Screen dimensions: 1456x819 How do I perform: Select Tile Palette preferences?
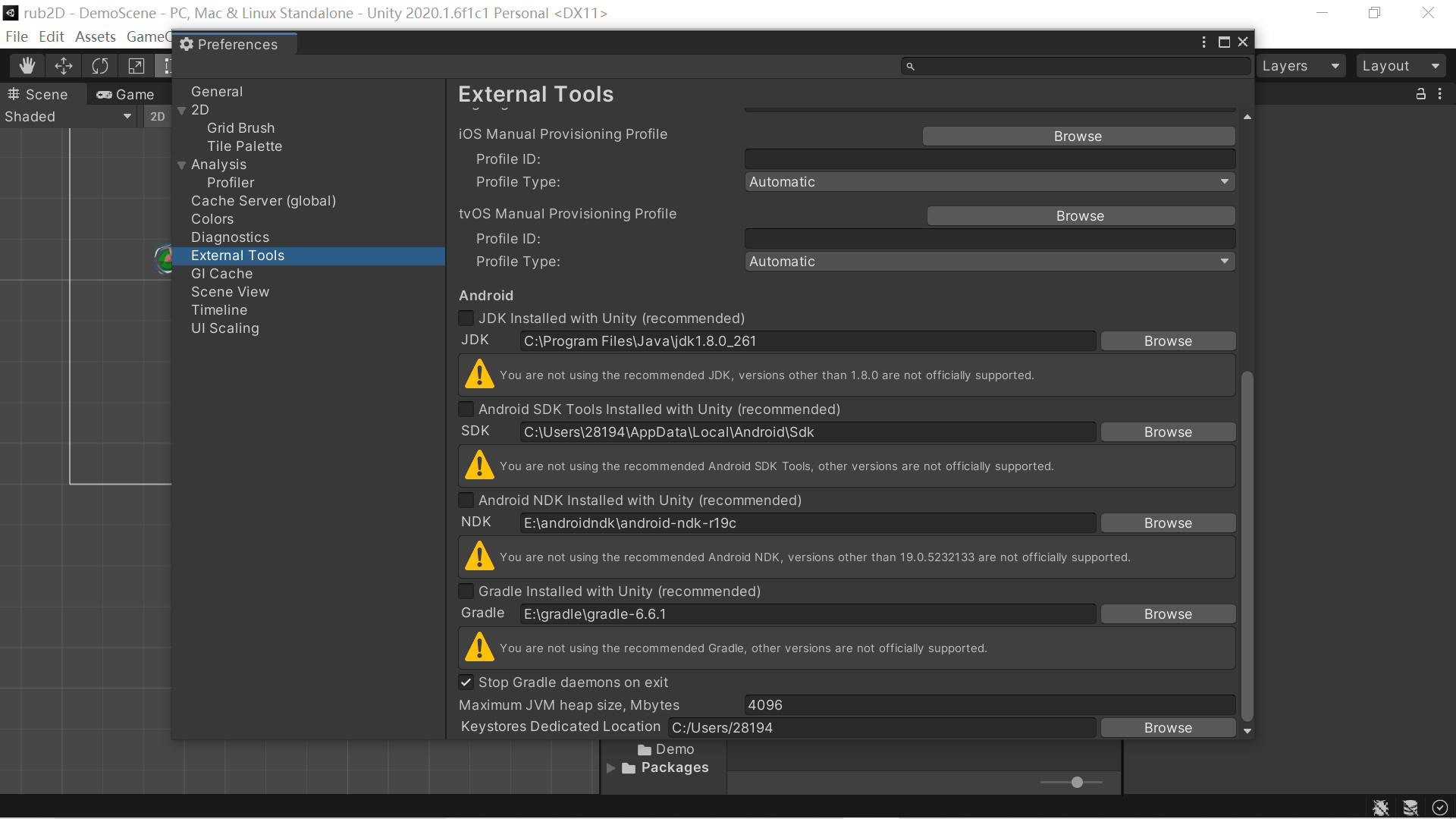pos(244,146)
